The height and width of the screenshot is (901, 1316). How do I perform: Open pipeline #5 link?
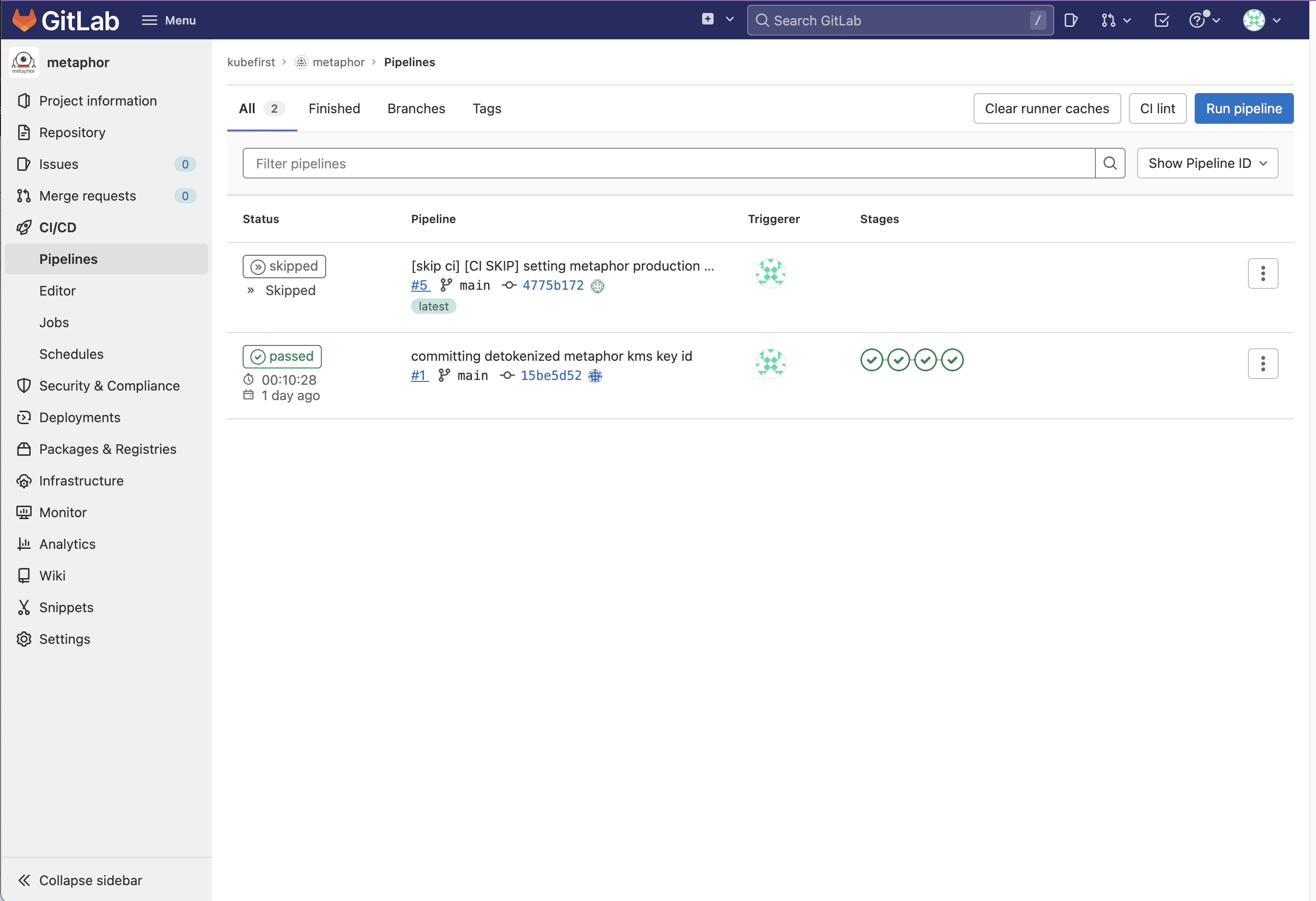tap(420, 285)
